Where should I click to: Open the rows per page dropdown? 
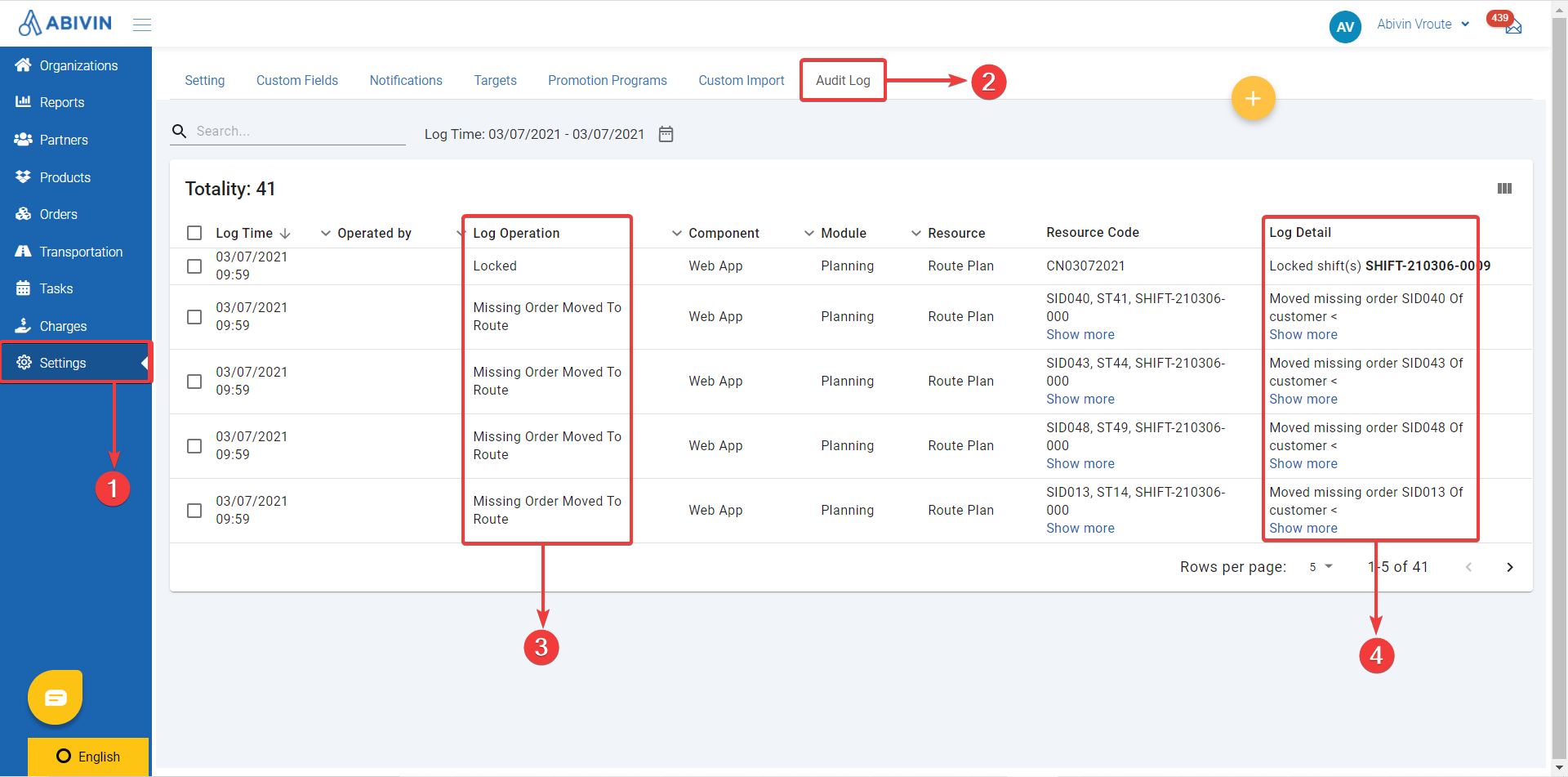click(1321, 567)
